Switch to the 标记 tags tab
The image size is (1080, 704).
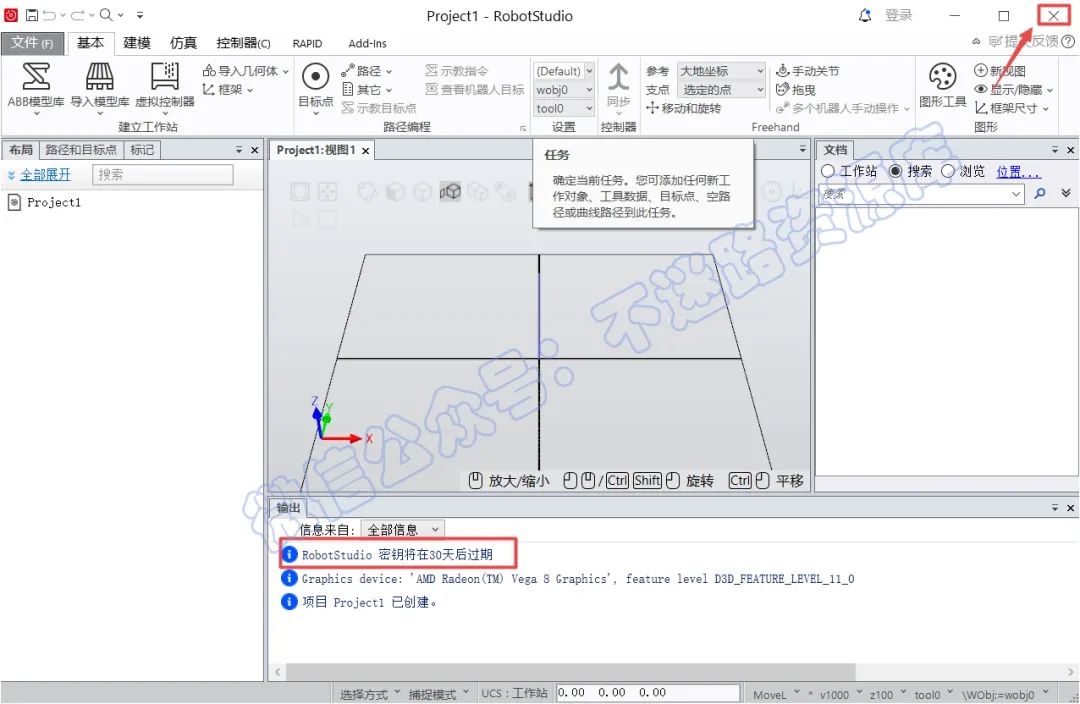pyautogui.click(x=142, y=149)
